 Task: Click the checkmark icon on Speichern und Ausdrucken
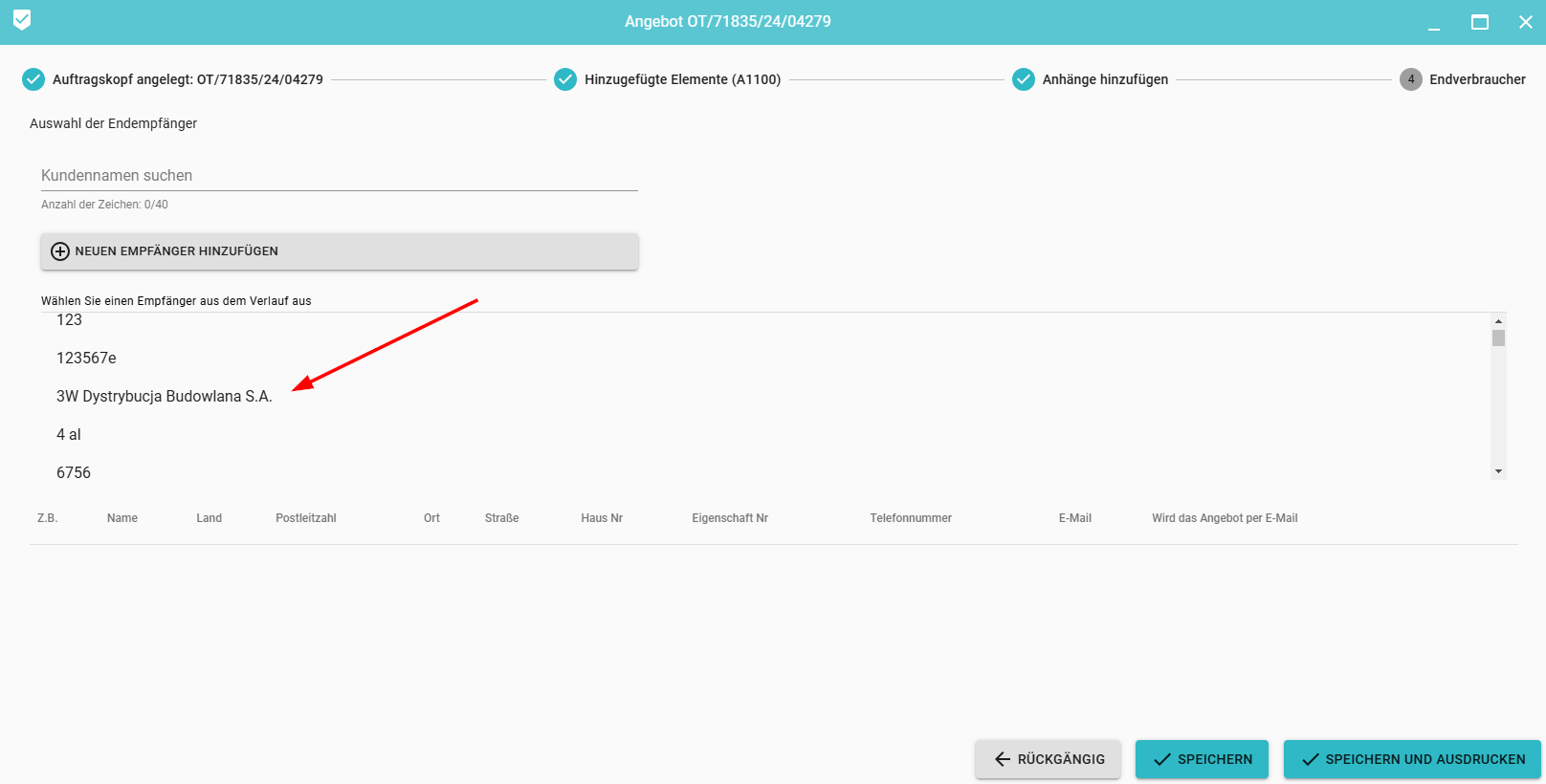click(1310, 759)
